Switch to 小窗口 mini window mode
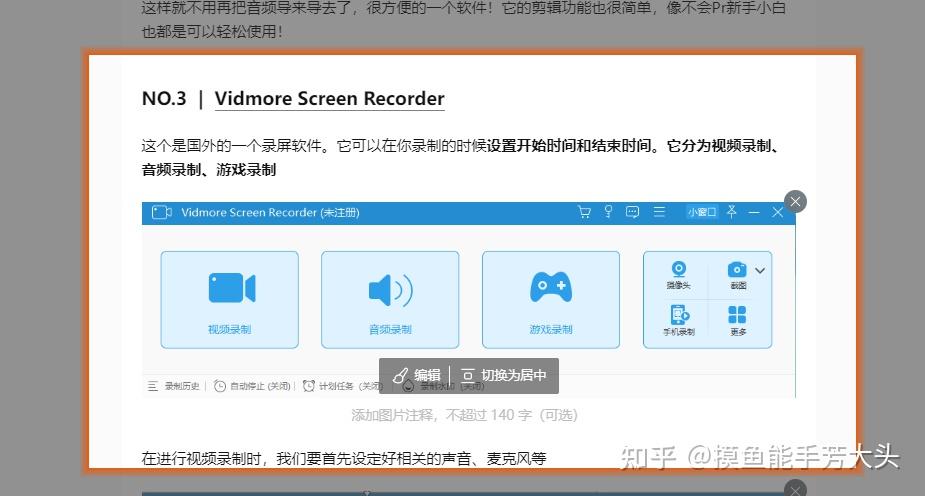925x496 pixels. [x=702, y=212]
